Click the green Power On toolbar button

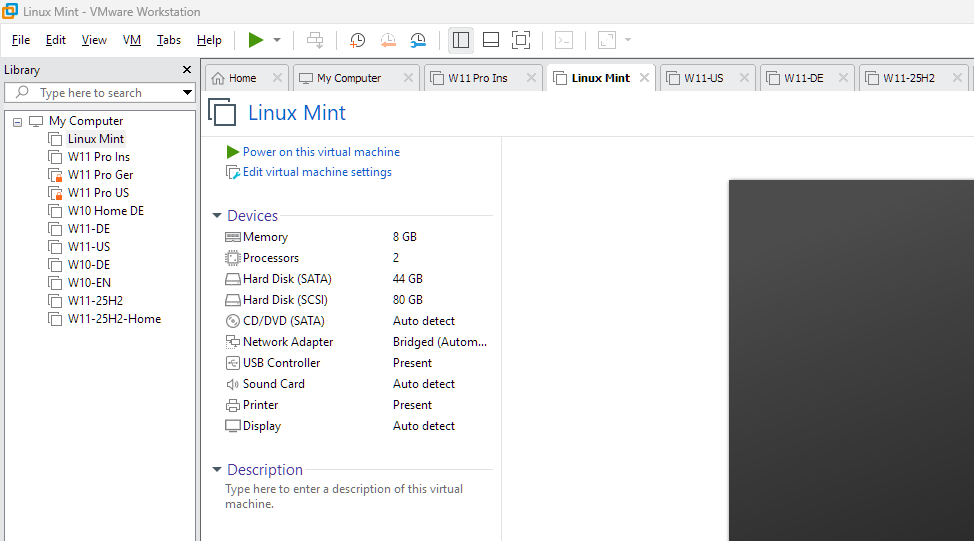tap(255, 40)
